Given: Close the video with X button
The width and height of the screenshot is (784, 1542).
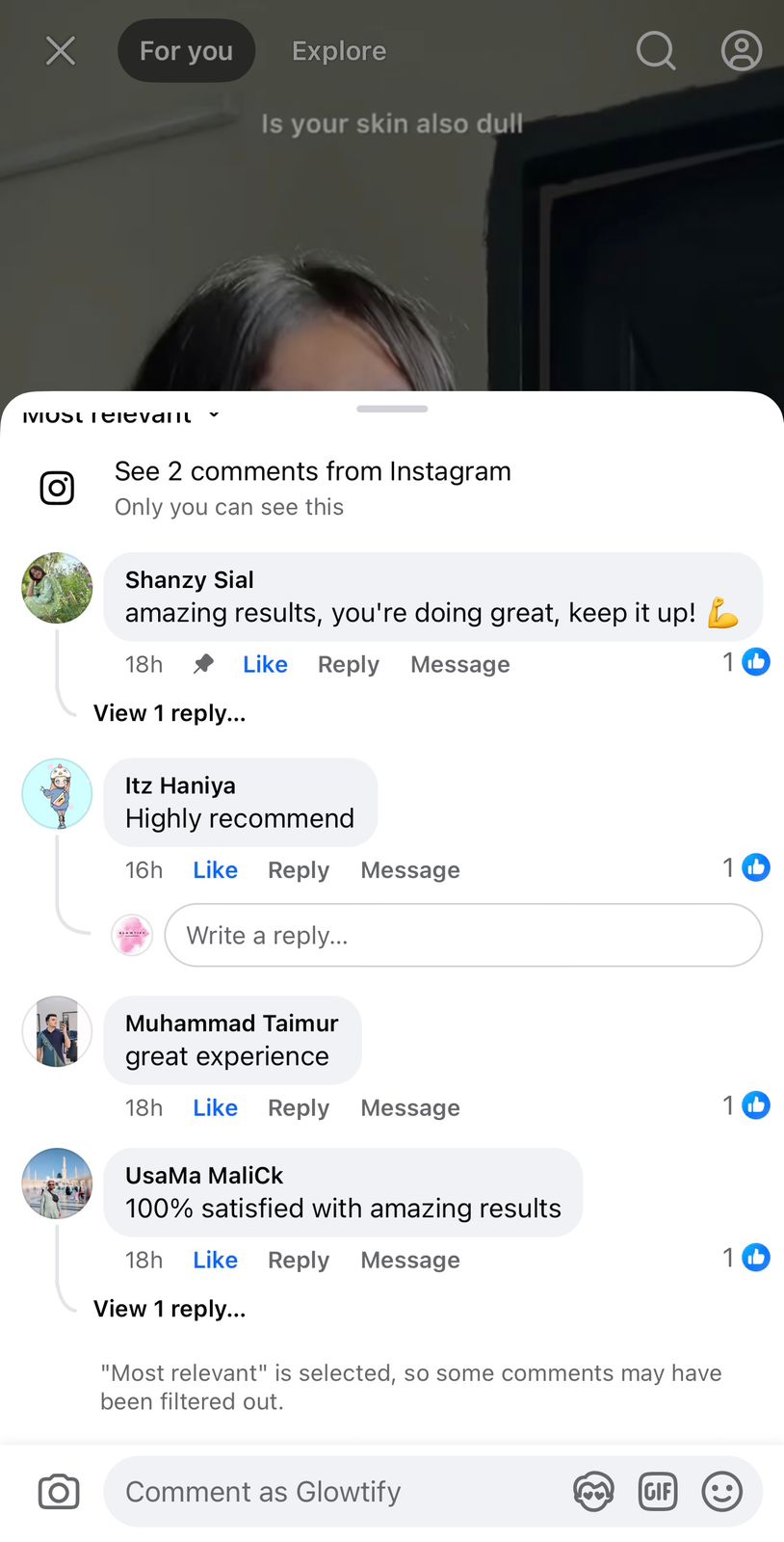Looking at the screenshot, I should [x=61, y=50].
